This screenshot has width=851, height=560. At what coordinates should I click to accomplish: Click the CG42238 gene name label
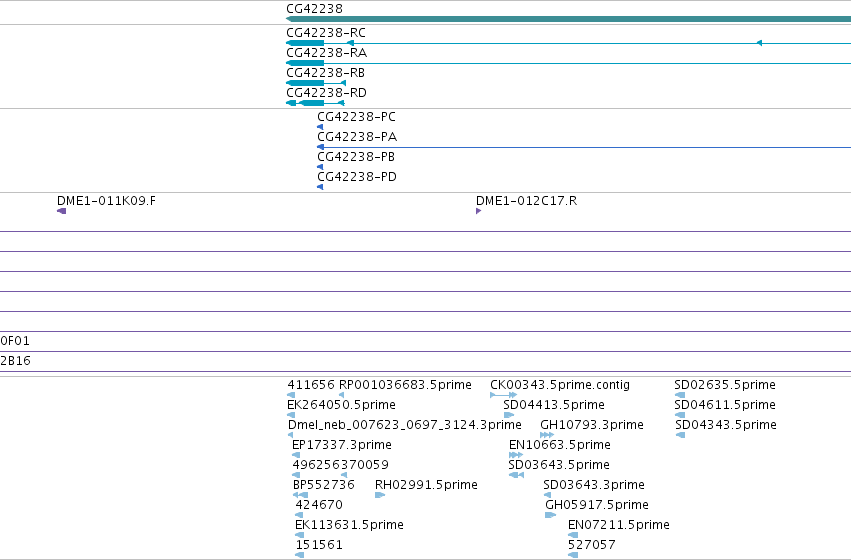(x=314, y=9)
